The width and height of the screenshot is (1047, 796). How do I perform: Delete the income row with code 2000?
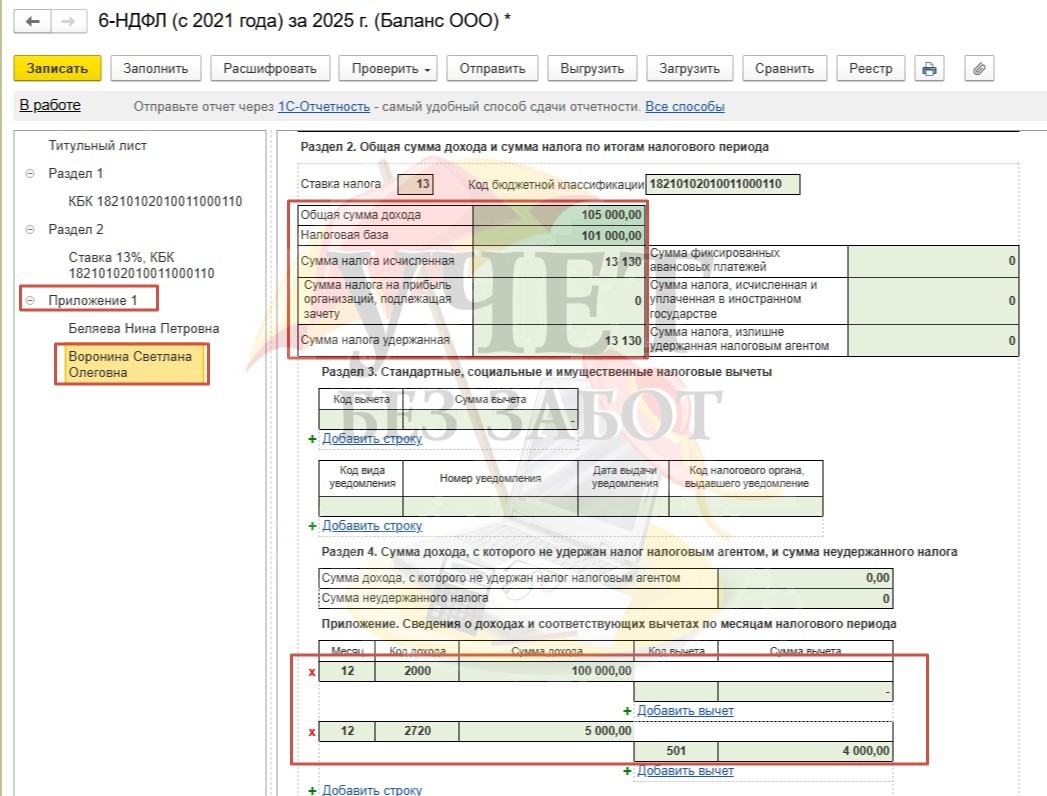click(x=312, y=672)
